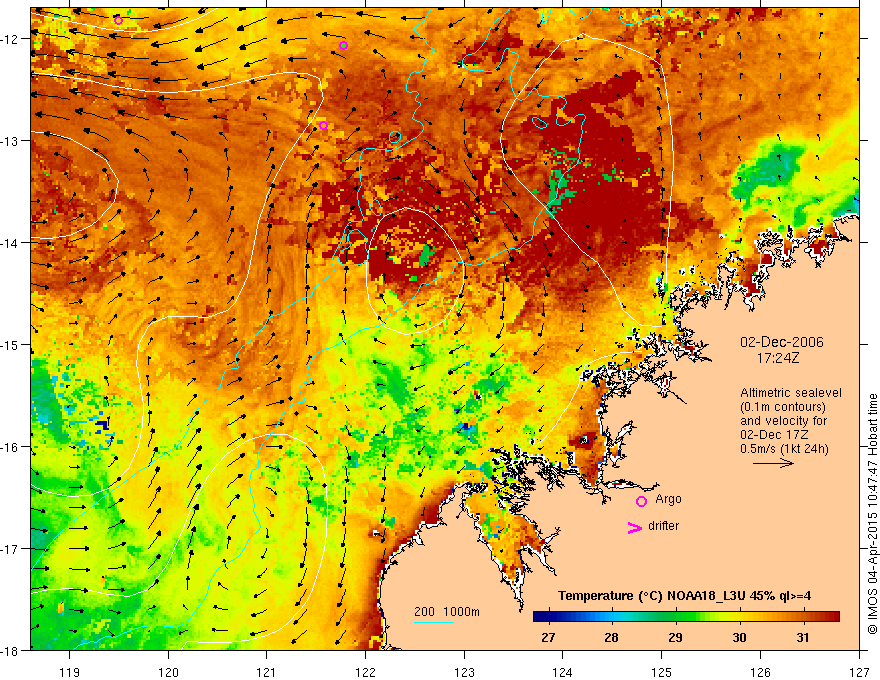The image size is (880, 680).
Task: Click the '0.5m/s (1kt 24h)' label
Action: point(784,449)
